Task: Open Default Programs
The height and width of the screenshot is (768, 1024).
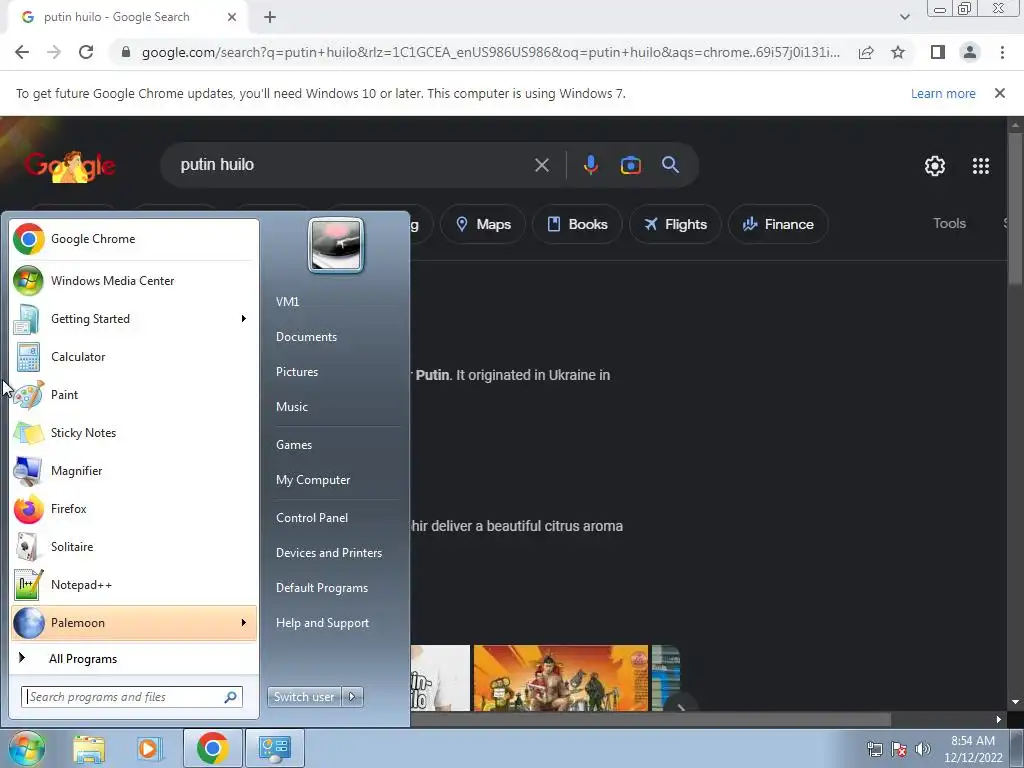Action: point(322,588)
